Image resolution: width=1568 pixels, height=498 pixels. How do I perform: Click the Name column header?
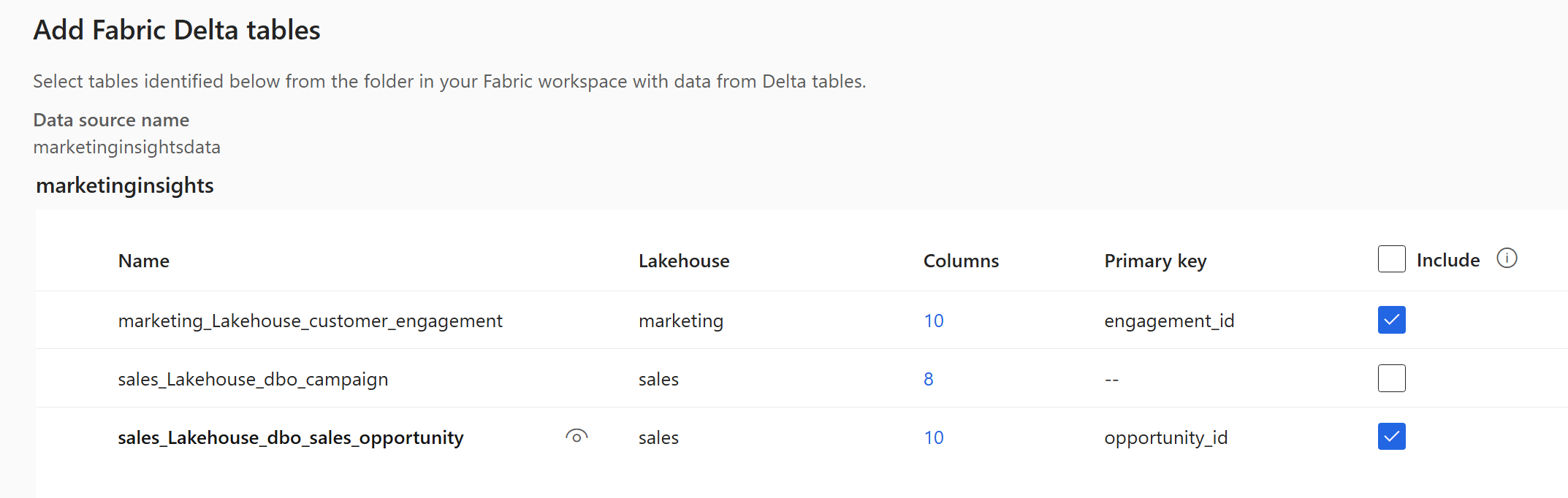click(144, 261)
